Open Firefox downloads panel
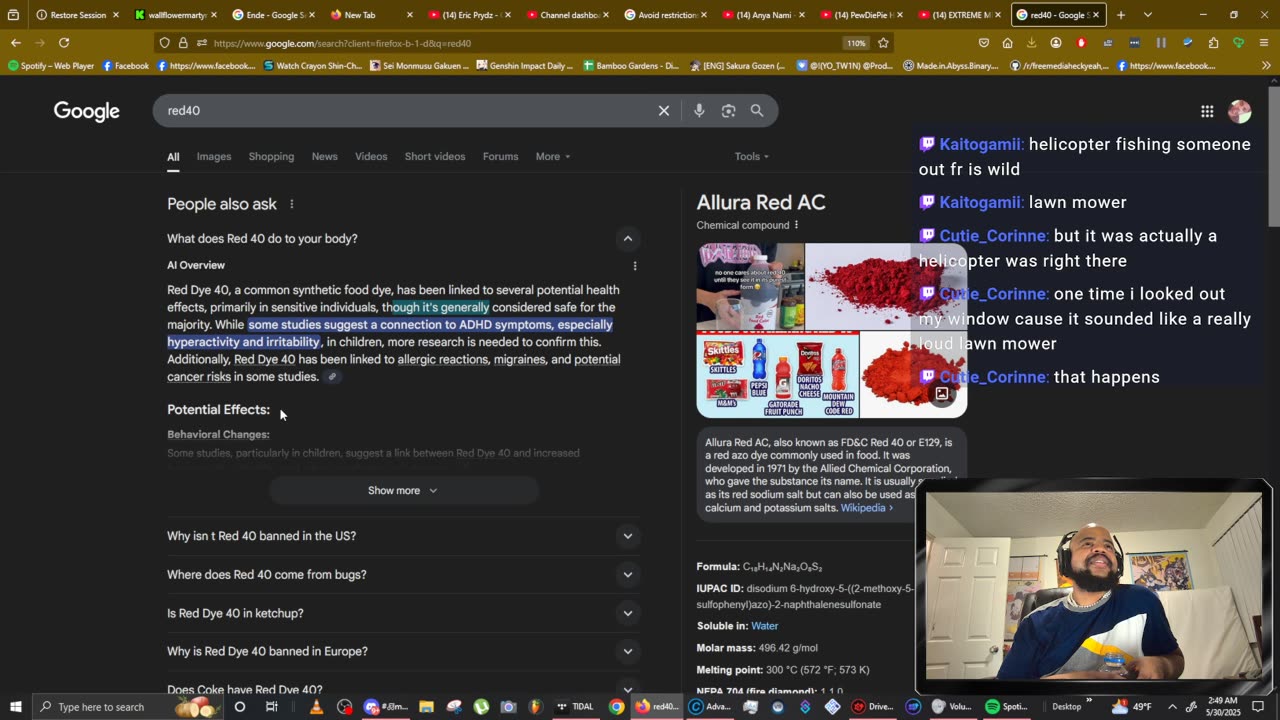Screen dimensions: 1280x720 1031,43
